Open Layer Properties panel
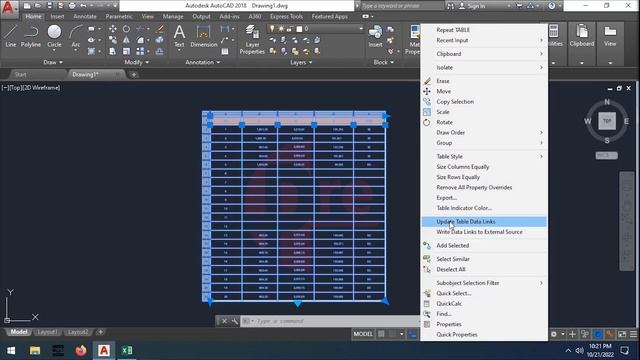 252,39
